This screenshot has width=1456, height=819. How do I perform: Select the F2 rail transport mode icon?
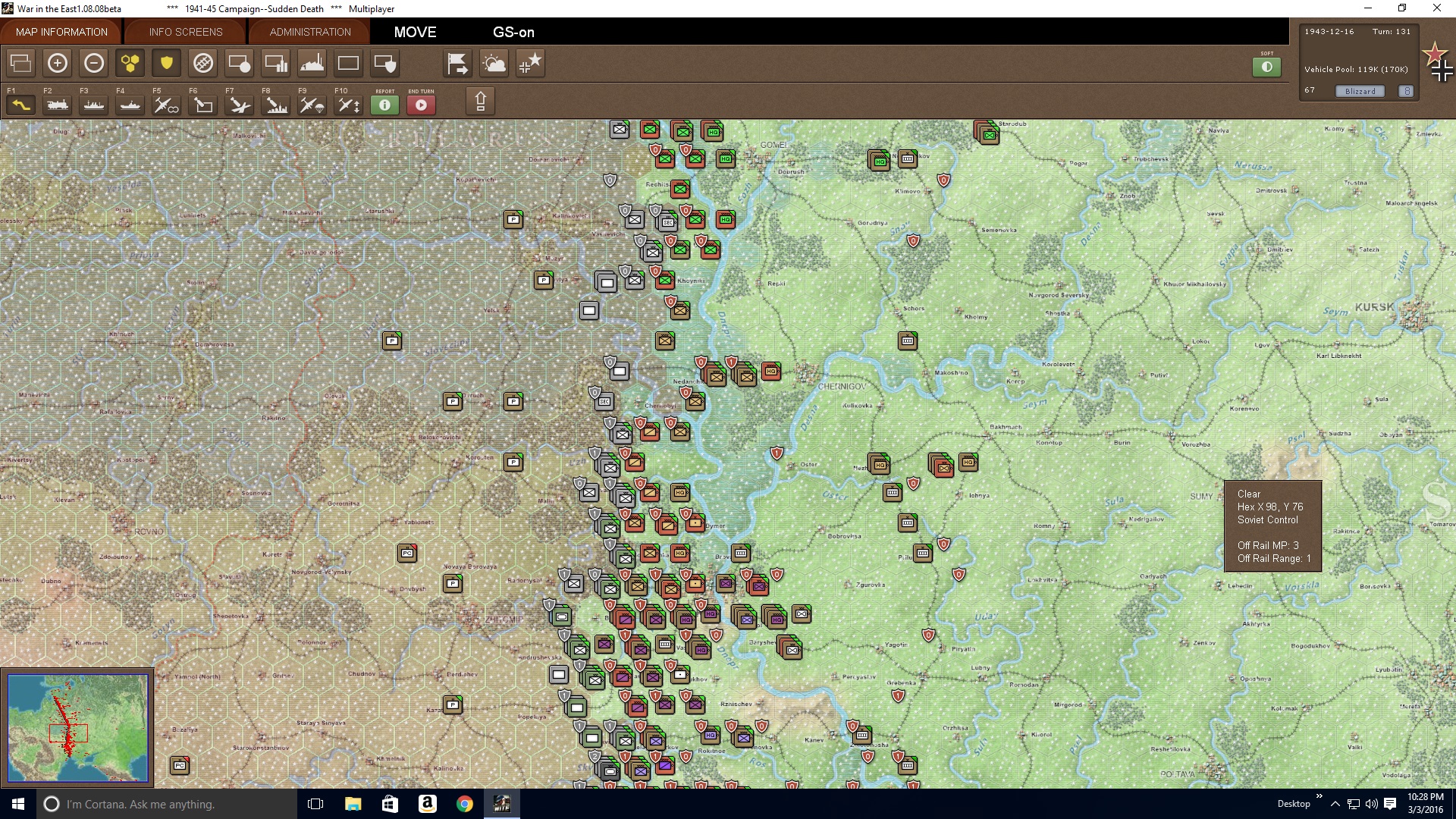(58, 105)
